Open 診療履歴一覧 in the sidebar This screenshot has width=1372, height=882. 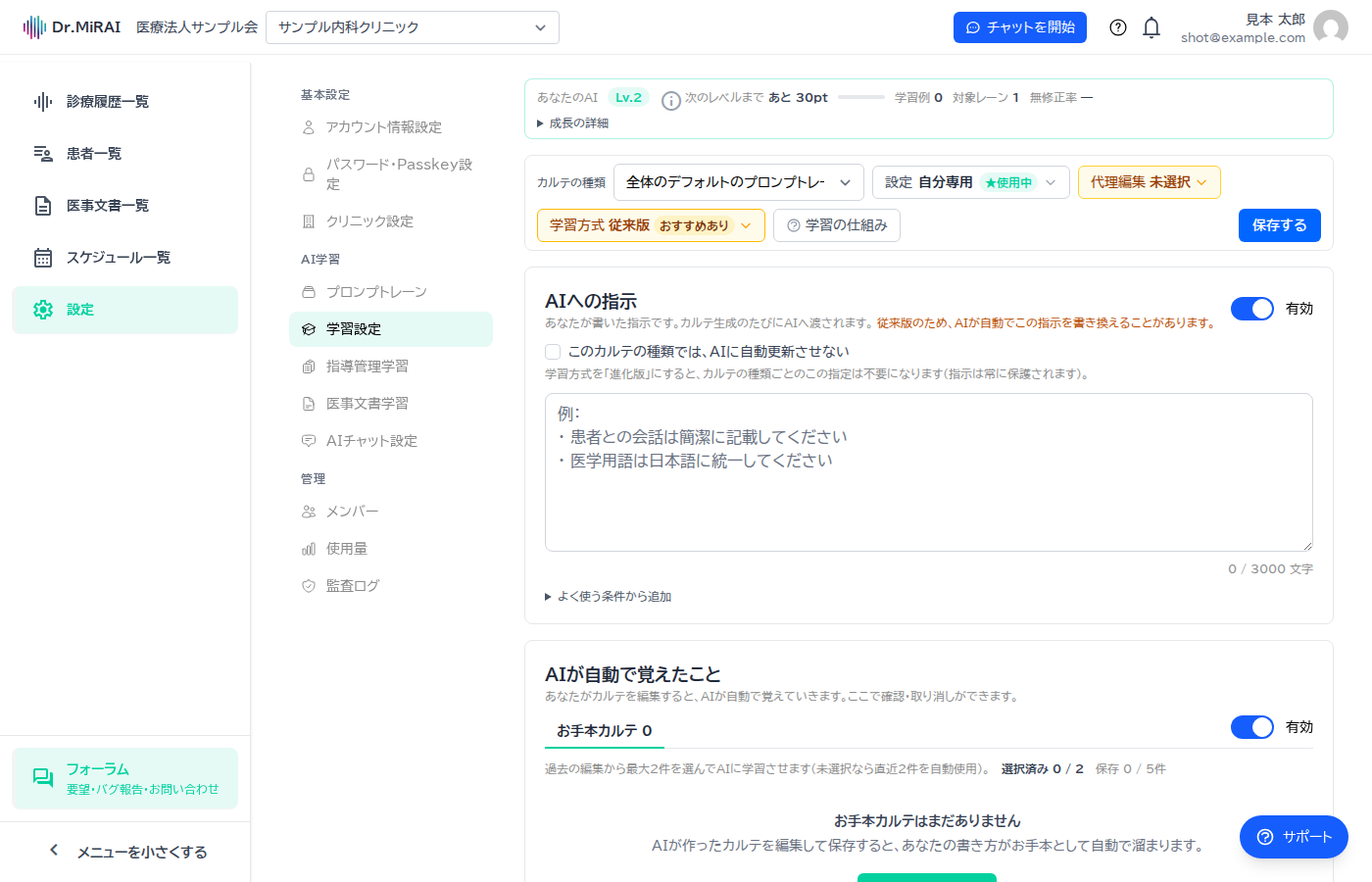click(125, 102)
